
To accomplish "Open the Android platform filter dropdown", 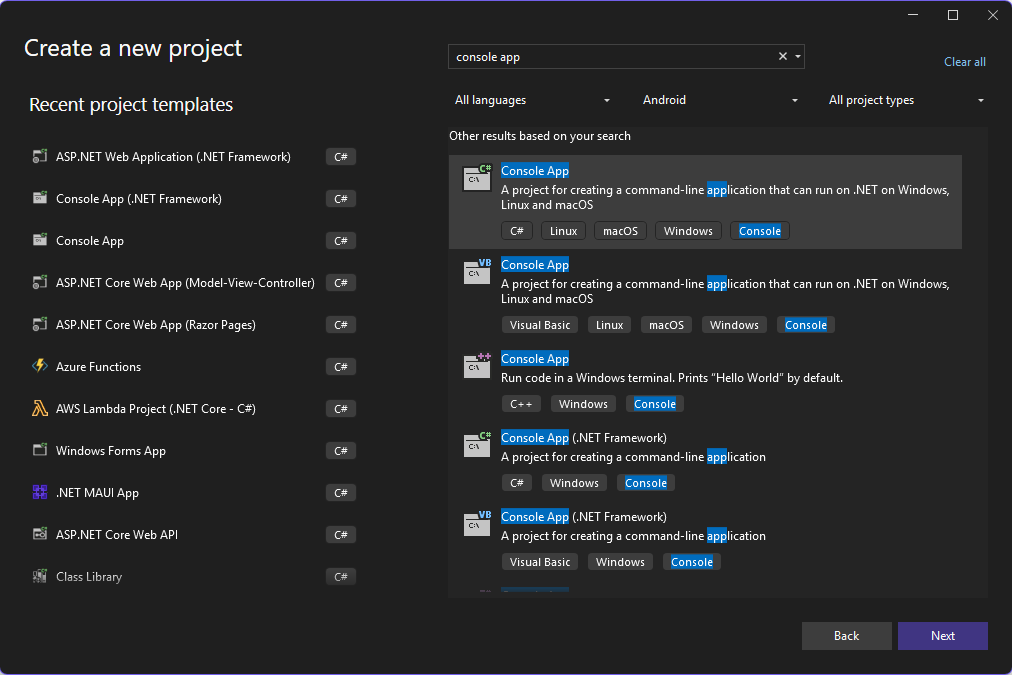I will 720,100.
